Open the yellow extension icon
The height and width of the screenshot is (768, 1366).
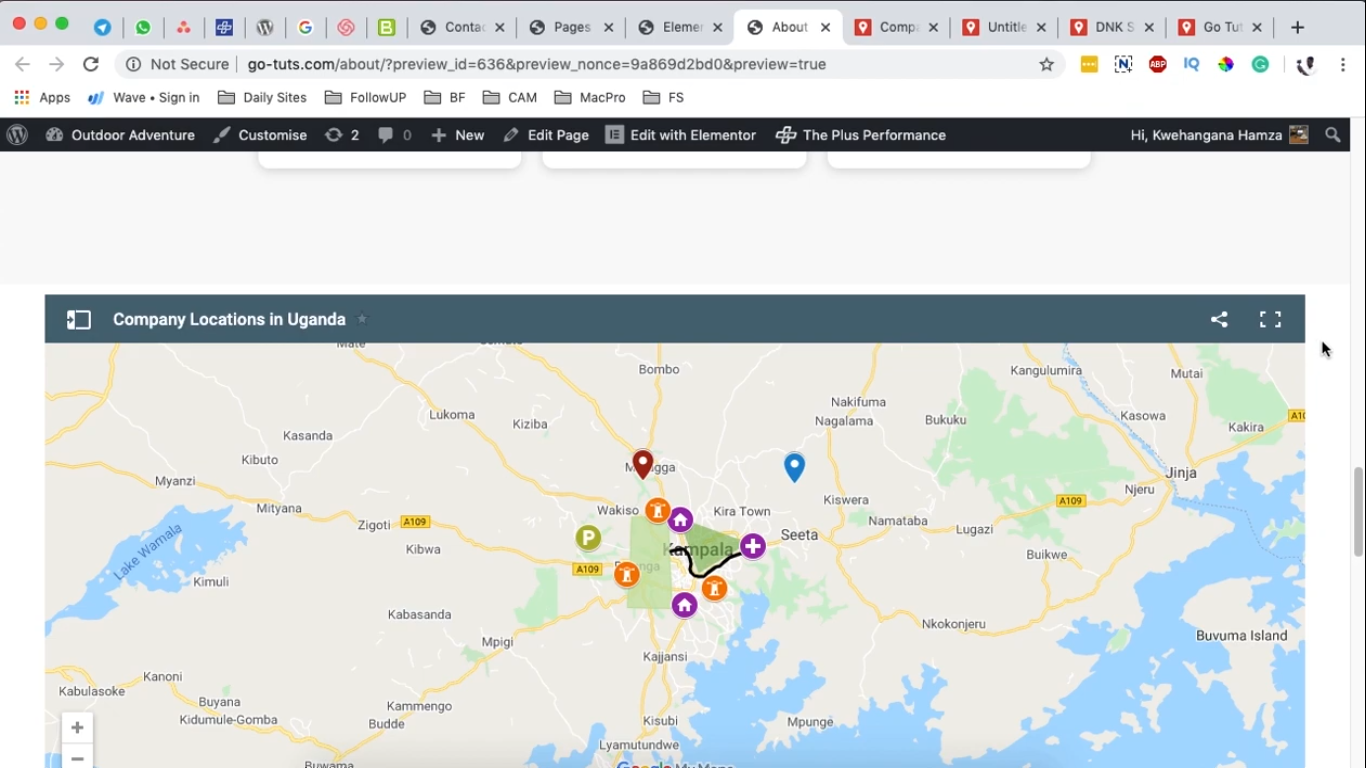(1089, 64)
